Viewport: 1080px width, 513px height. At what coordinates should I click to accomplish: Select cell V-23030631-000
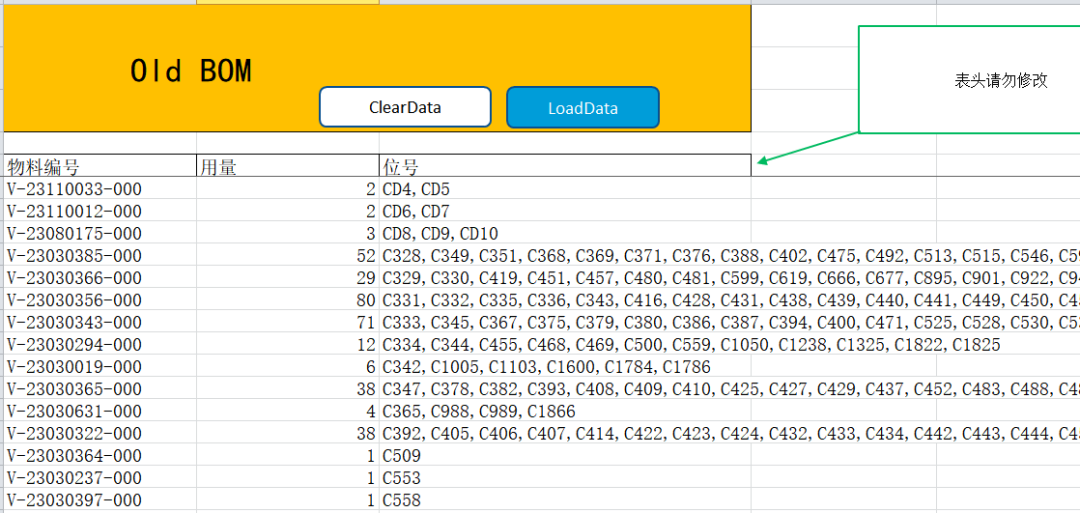(x=100, y=411)
